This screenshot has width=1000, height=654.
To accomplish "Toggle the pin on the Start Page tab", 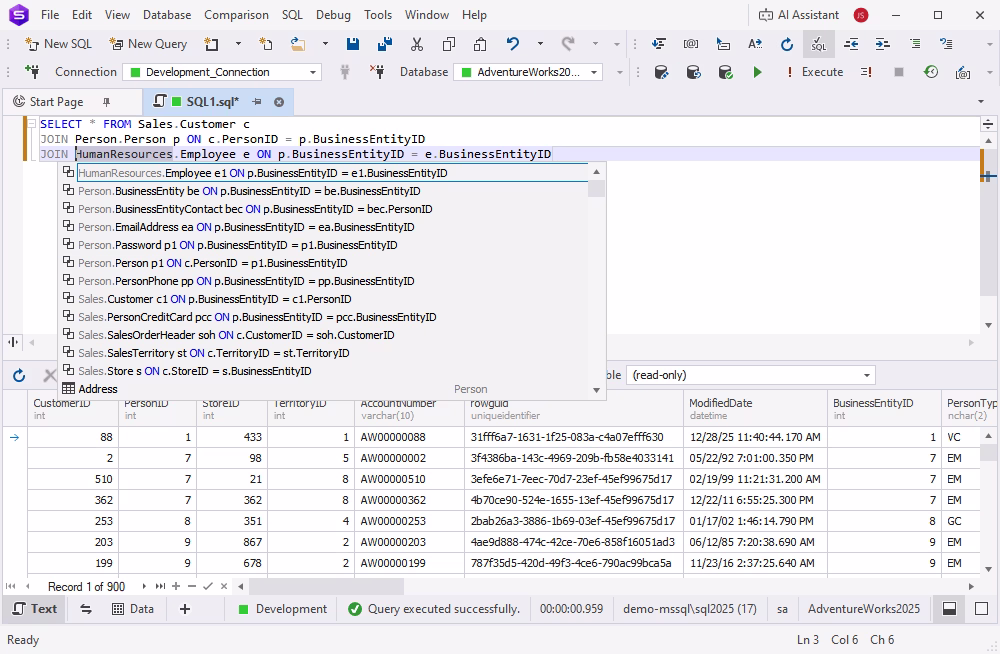I will [107, 102].
